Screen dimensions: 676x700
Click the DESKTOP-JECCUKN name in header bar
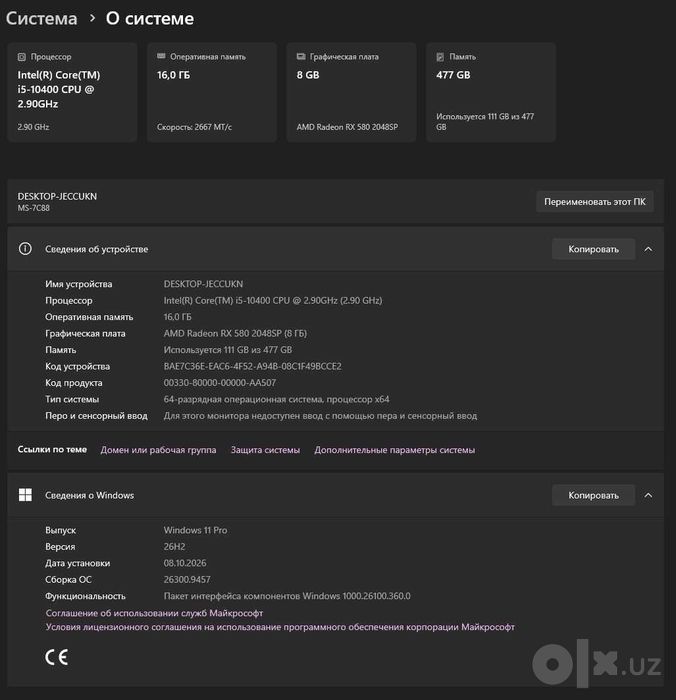tap(57, 196)
